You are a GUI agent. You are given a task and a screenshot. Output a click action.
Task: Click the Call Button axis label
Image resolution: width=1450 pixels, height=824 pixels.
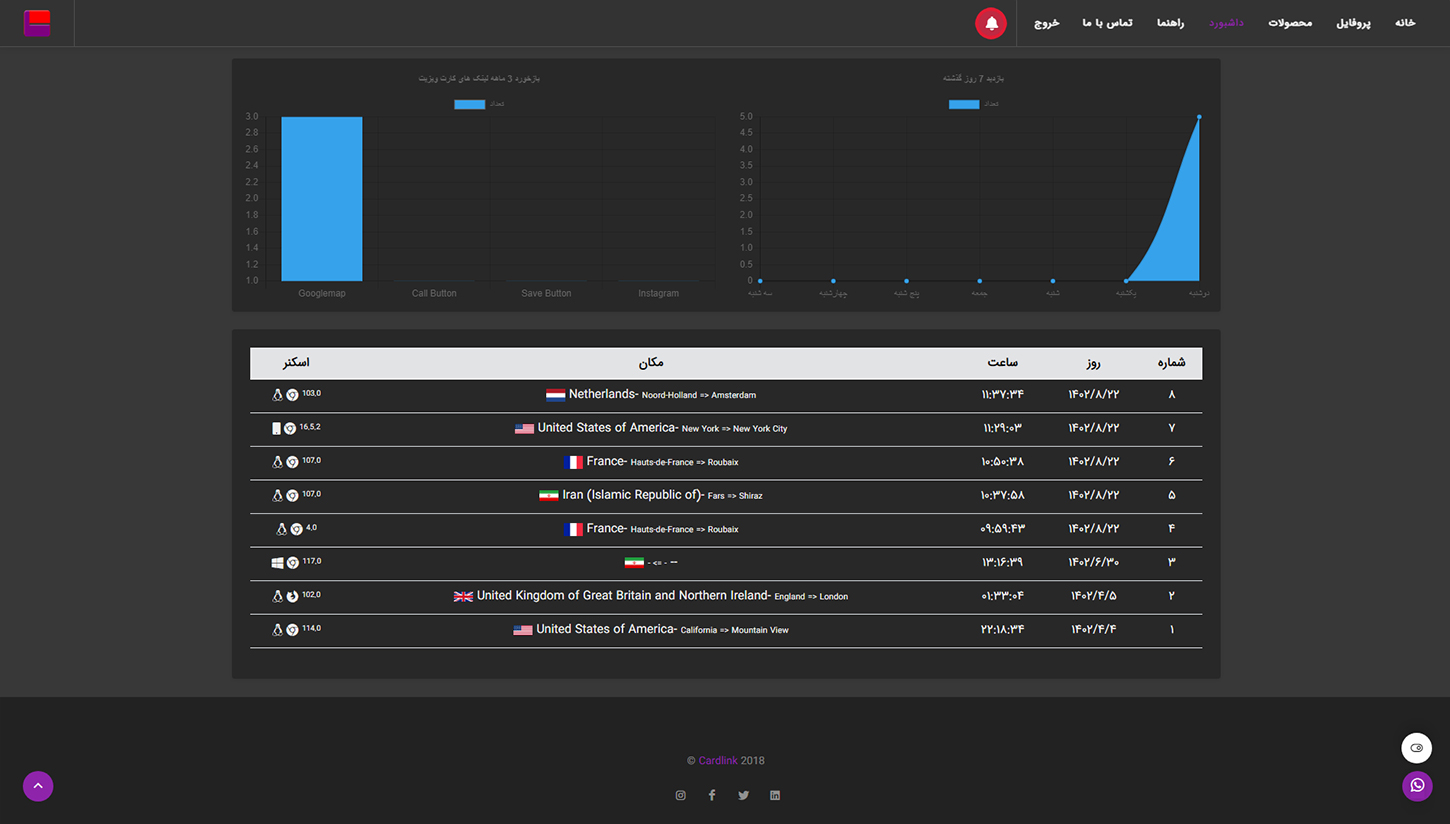(x=434, y=294)
